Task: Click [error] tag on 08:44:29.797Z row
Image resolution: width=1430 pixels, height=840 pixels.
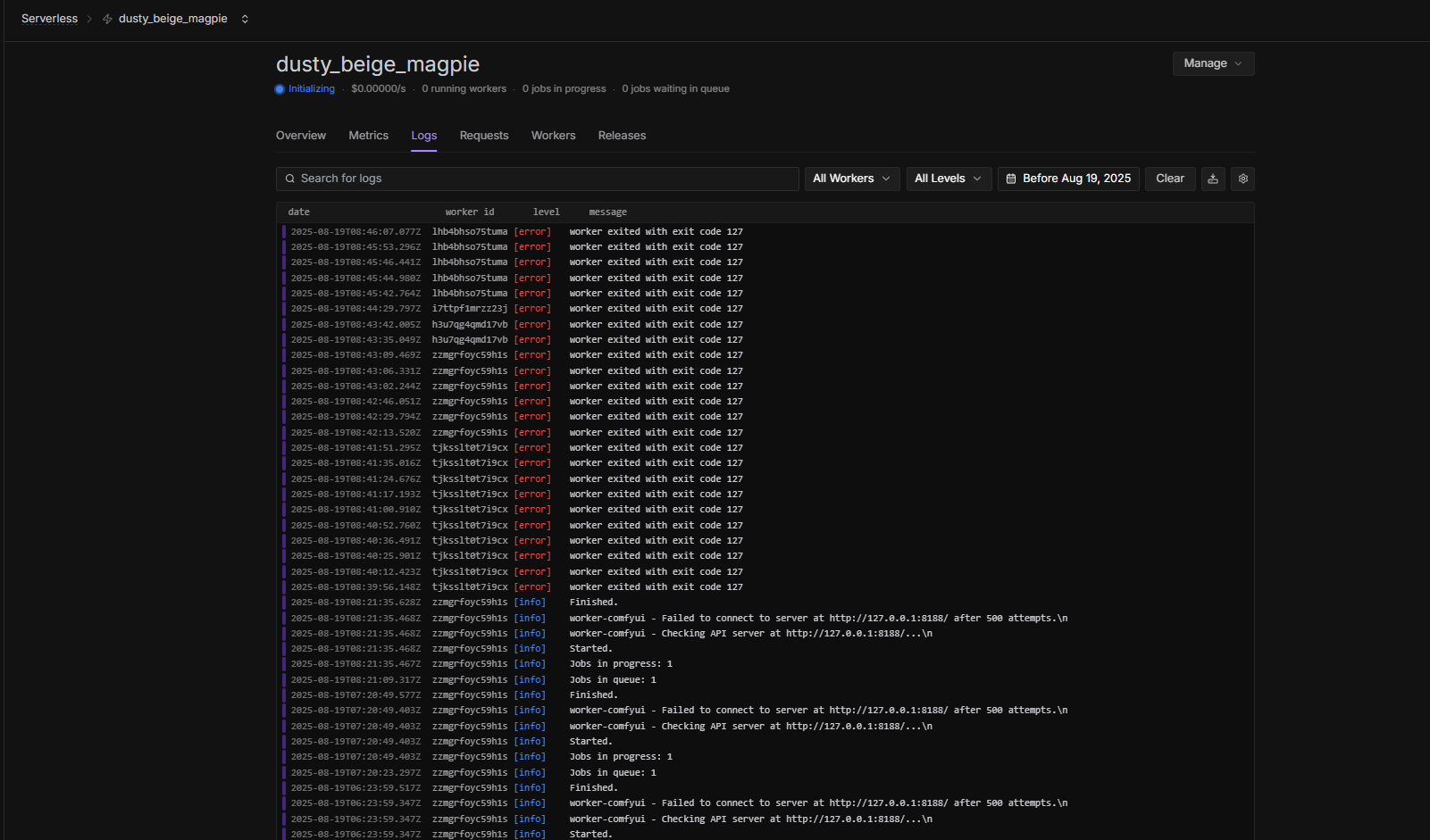Action: (x=532, y=309)
